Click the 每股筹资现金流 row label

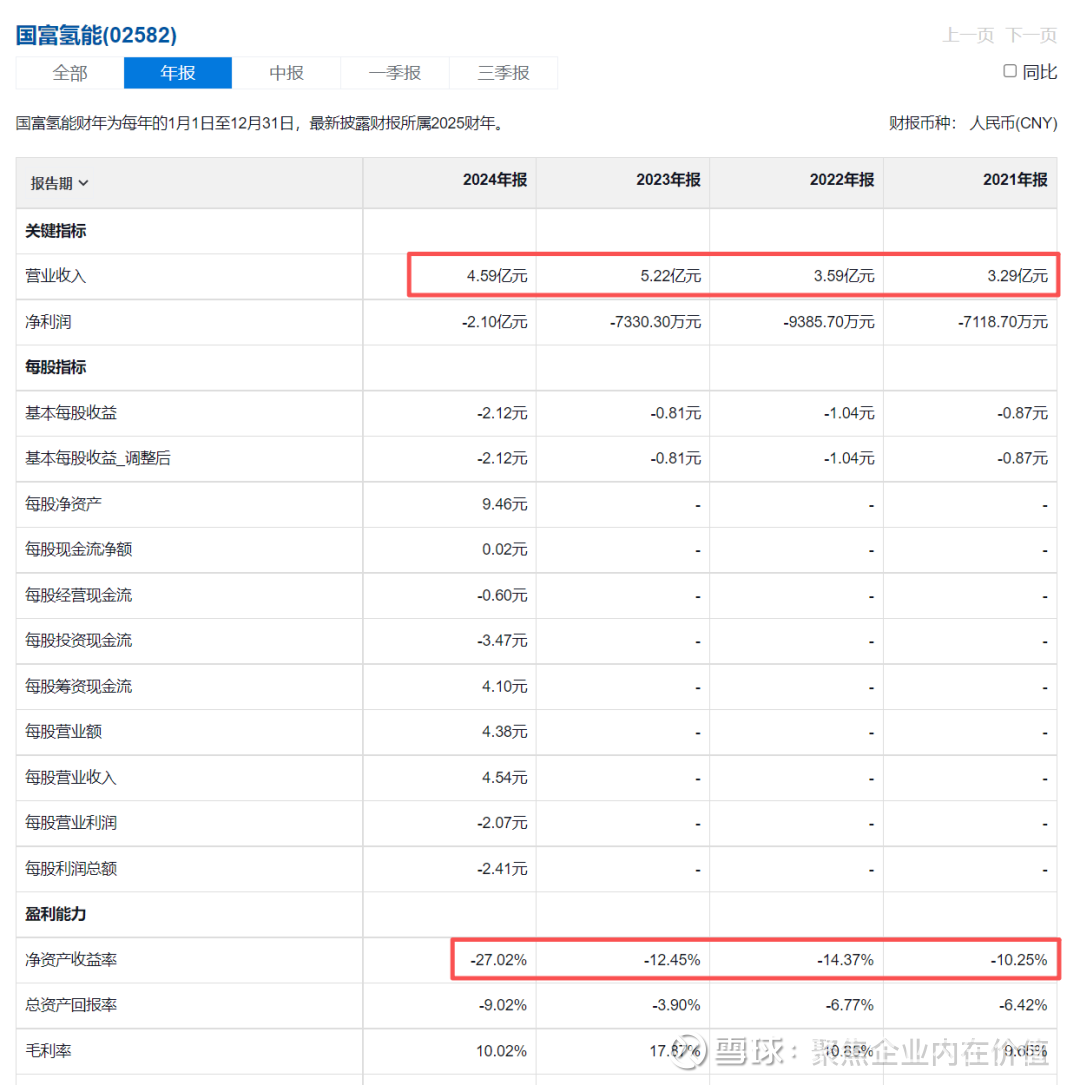point(78,686)
